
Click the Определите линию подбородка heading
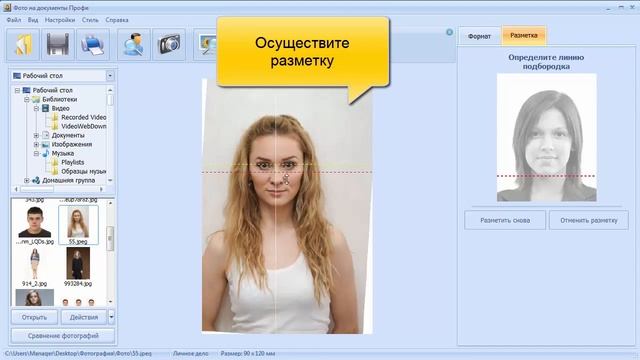tap(546, 62)
